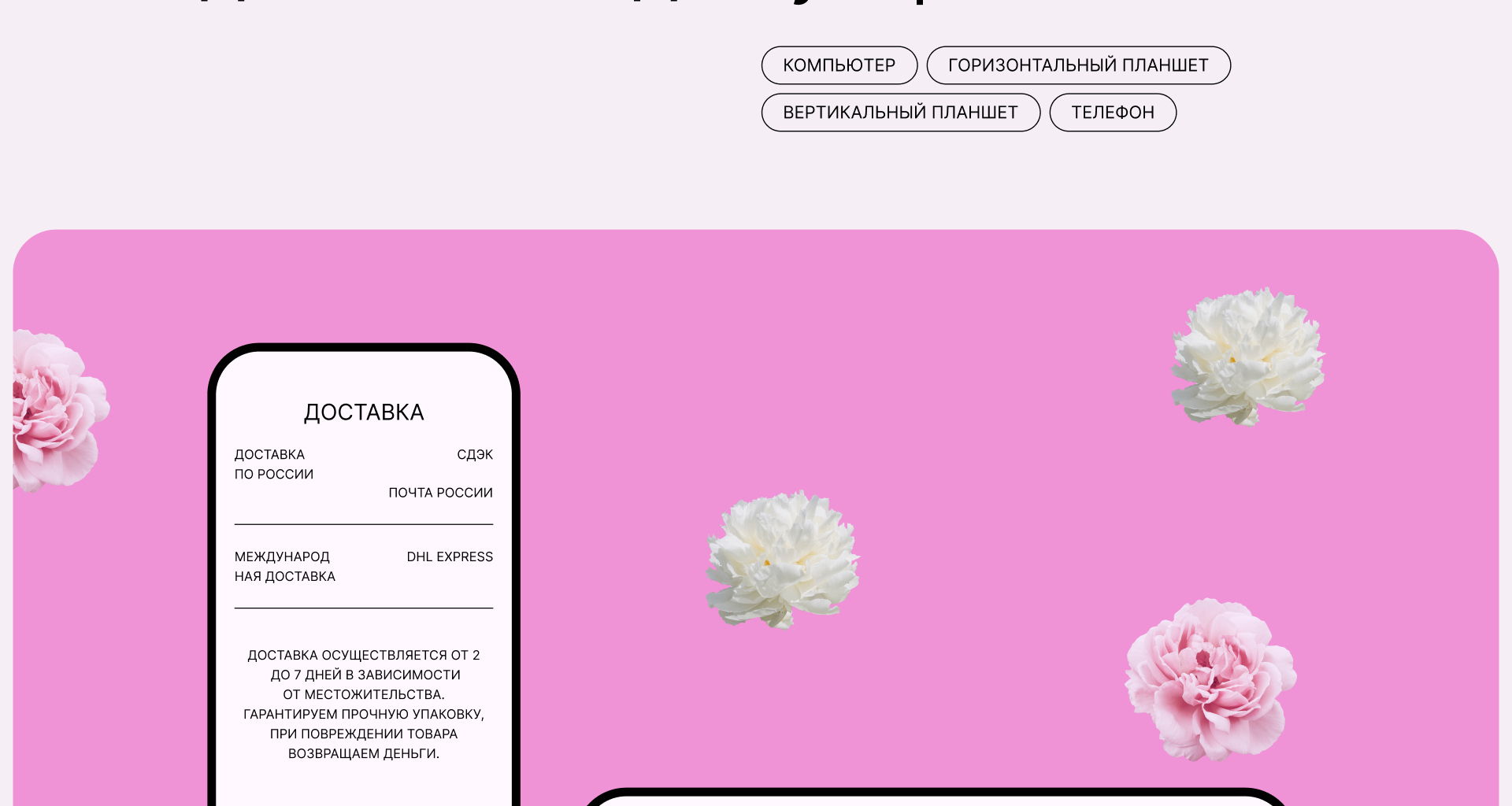Image resolution: width=1512 pixels, height=806 pixels.
Task: Click the white peony in the center
Action: (783, 560)
